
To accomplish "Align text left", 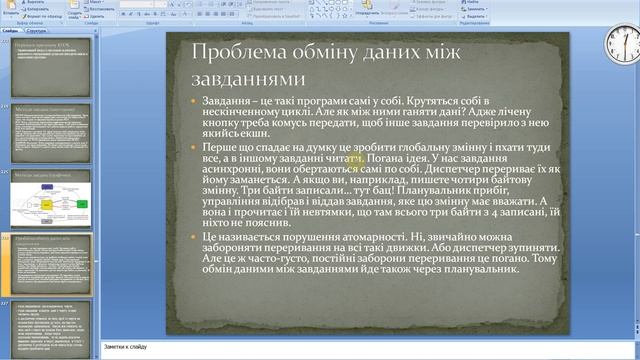I will coord(200,14).
